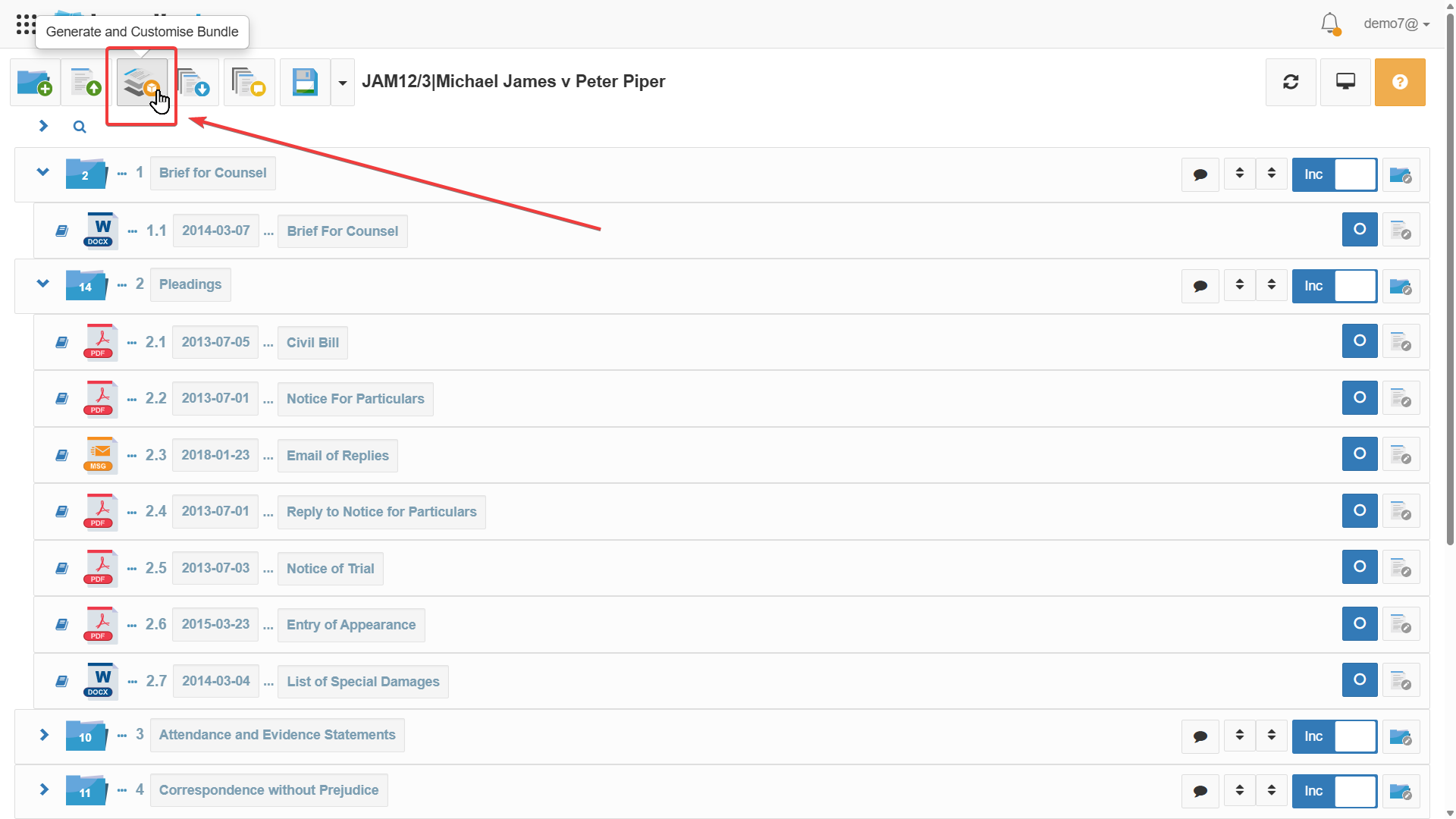
Task: Click the save floppy disk icon
Action: pos(305,83)
